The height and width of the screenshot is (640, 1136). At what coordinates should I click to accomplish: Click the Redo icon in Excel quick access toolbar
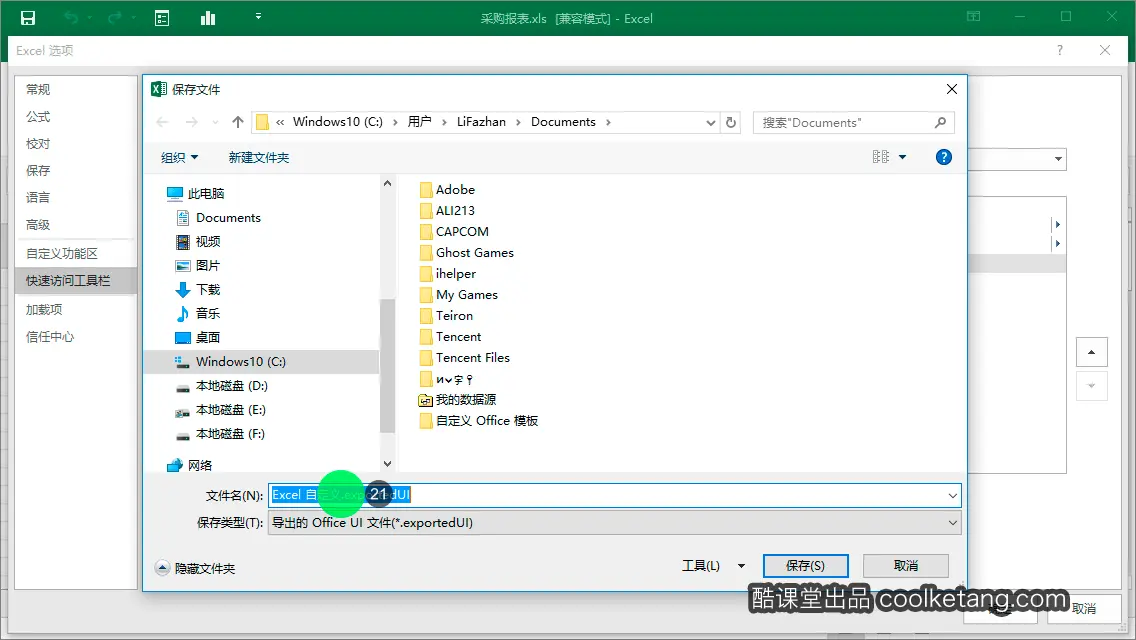coord(114,18)
